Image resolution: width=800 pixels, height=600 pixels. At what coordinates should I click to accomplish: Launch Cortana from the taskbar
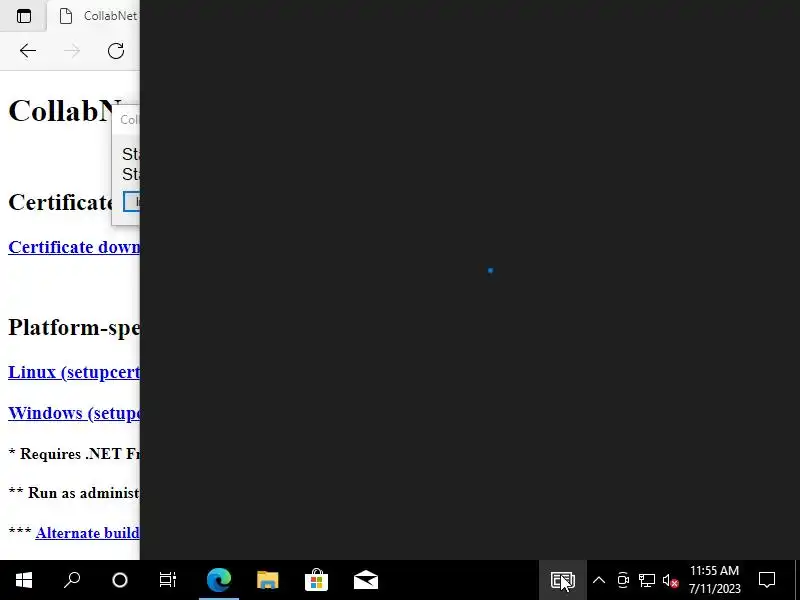tap(120, 580)
